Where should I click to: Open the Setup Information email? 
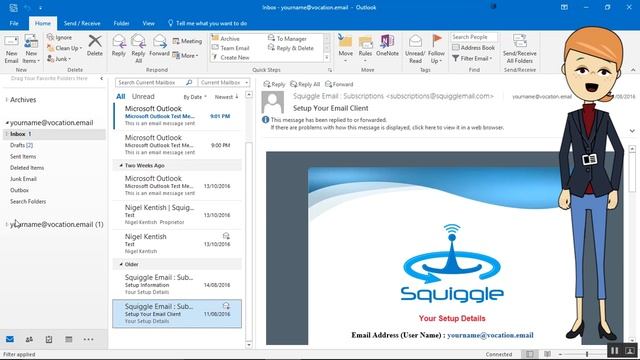tap(177, 284)
